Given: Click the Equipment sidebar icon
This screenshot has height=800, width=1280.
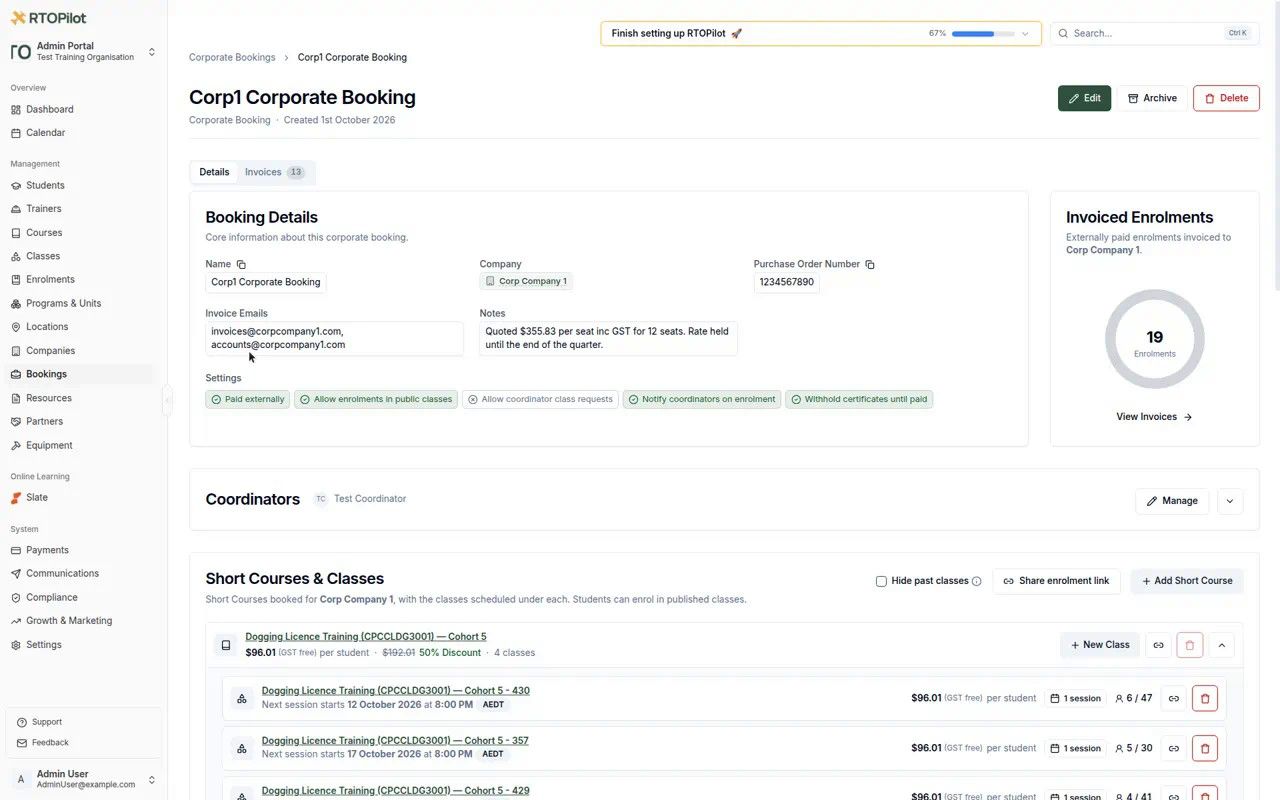Looking at the screenshot, I should click(16, 445).
